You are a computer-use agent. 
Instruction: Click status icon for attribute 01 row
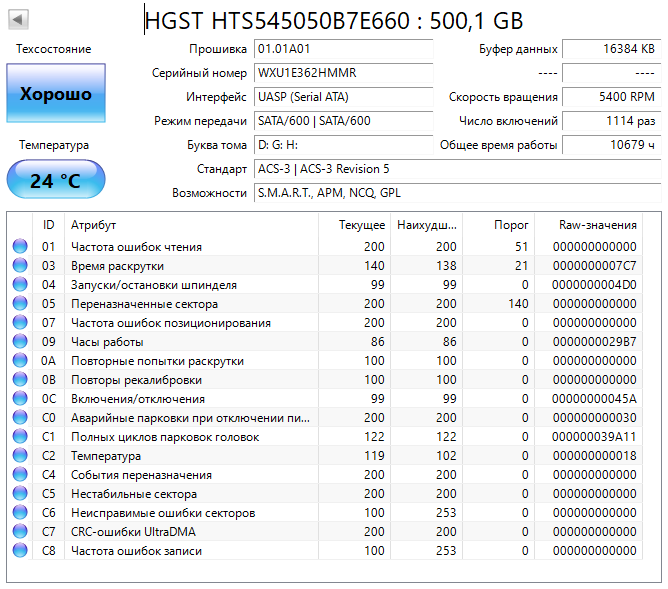coord(20,246)
